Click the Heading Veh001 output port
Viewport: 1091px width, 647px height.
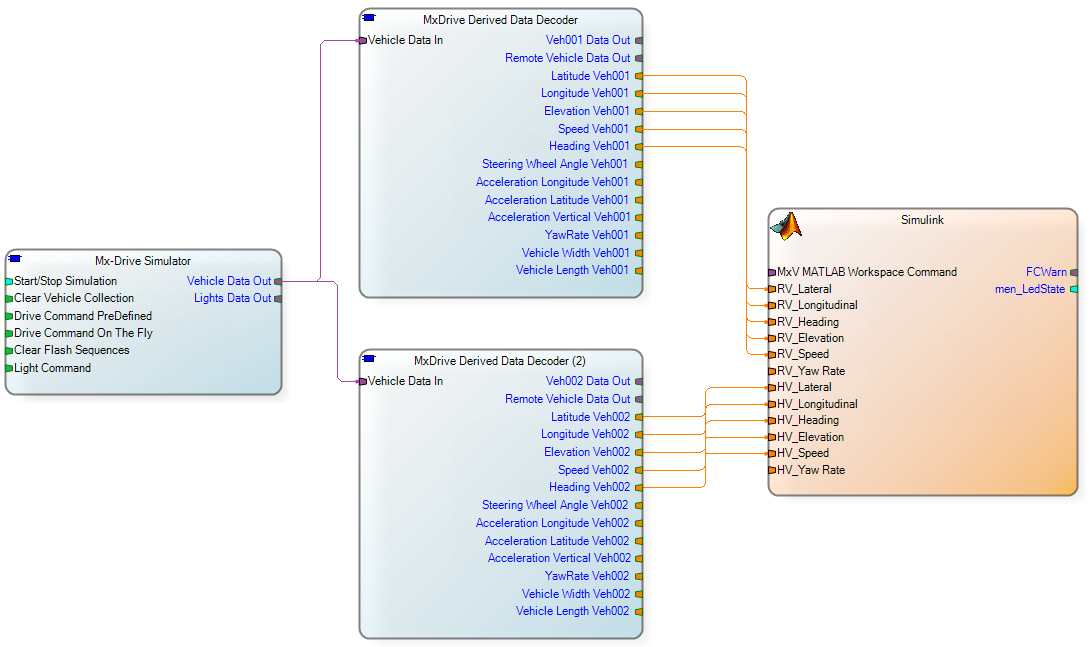tap(639, 147)
